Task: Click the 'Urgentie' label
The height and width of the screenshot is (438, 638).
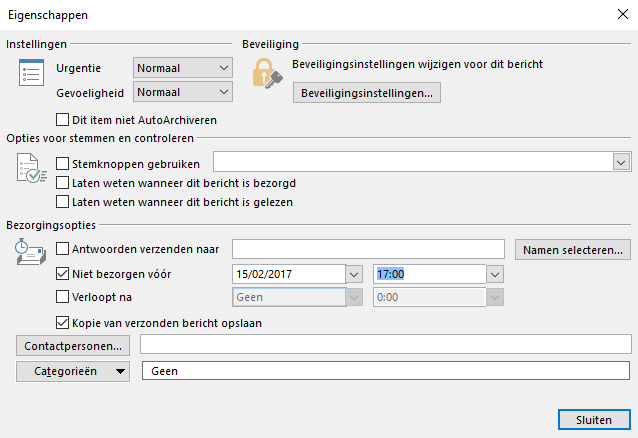Action: [79, 68]
